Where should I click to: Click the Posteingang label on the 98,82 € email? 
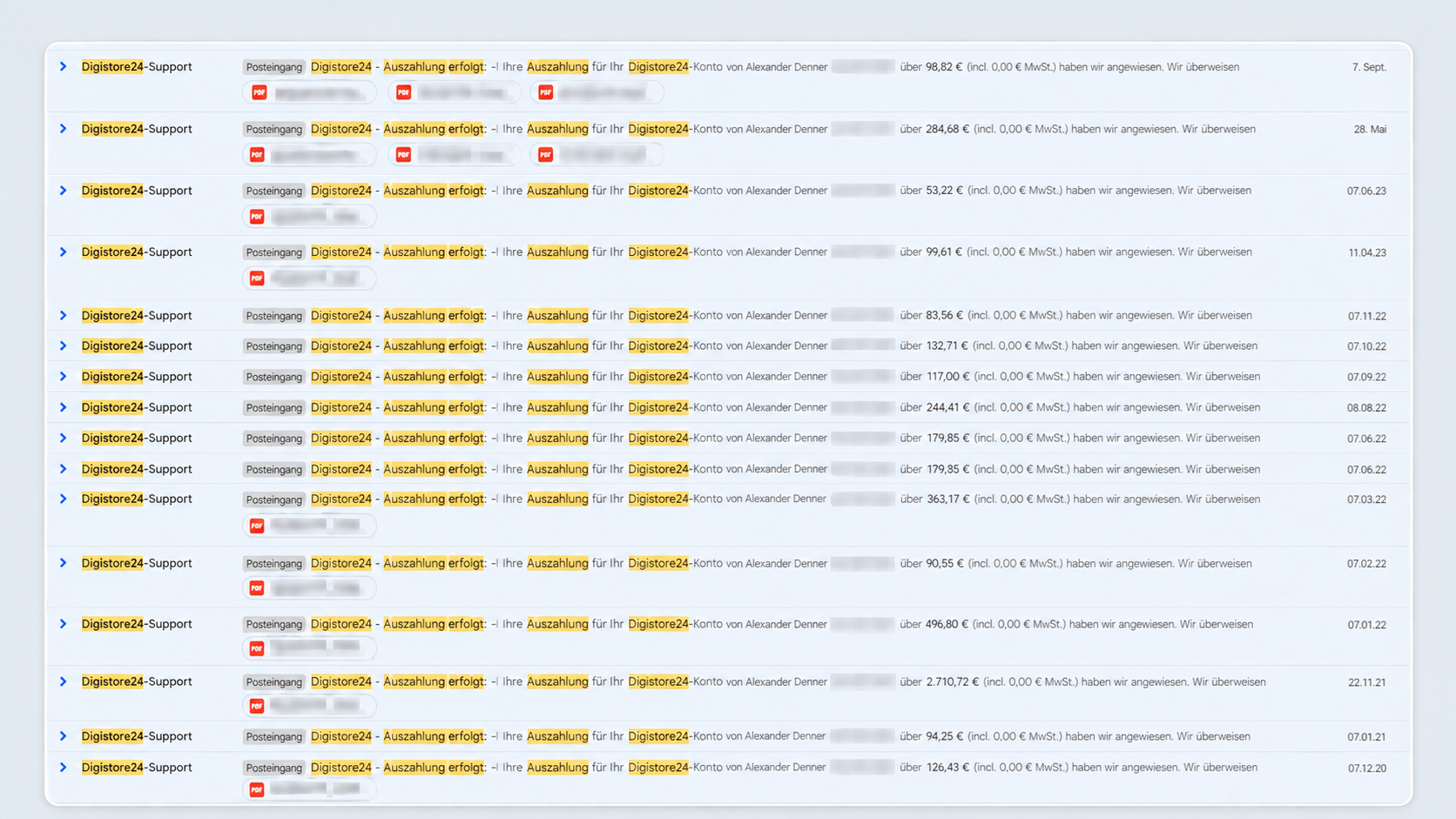[273, 67]
